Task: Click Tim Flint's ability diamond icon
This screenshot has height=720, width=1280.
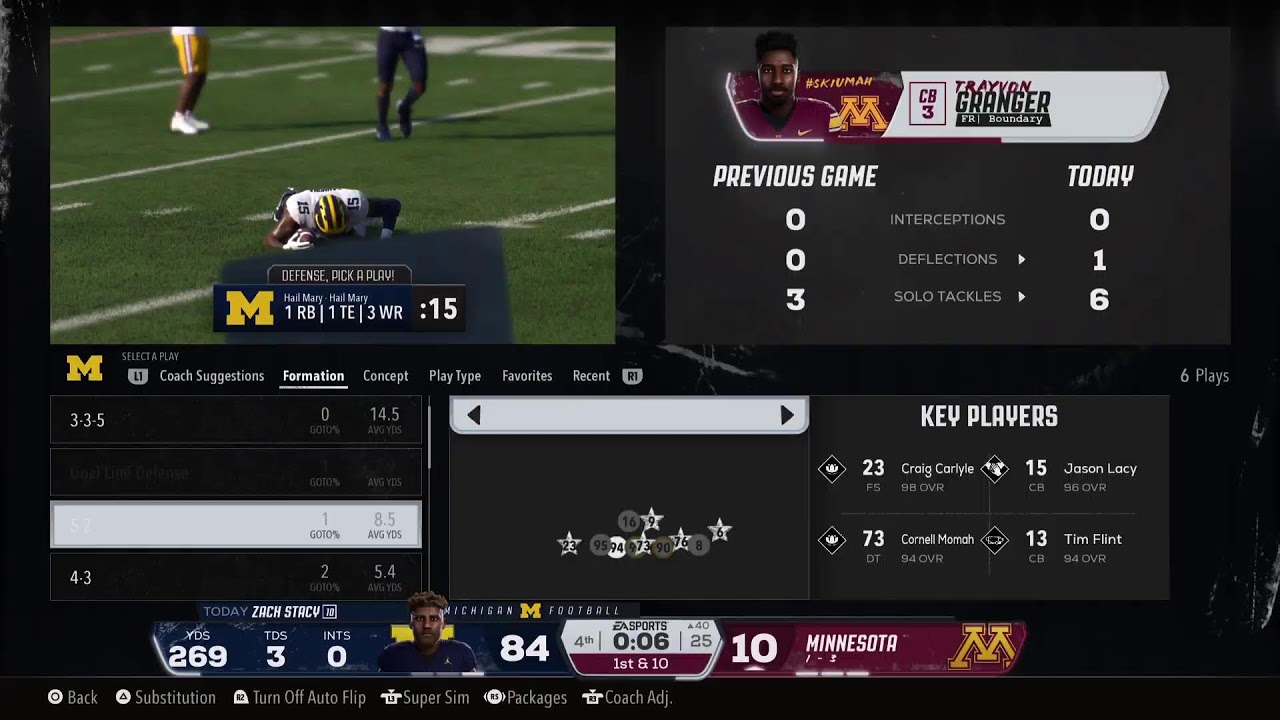Action: click(x=994, y=540)
